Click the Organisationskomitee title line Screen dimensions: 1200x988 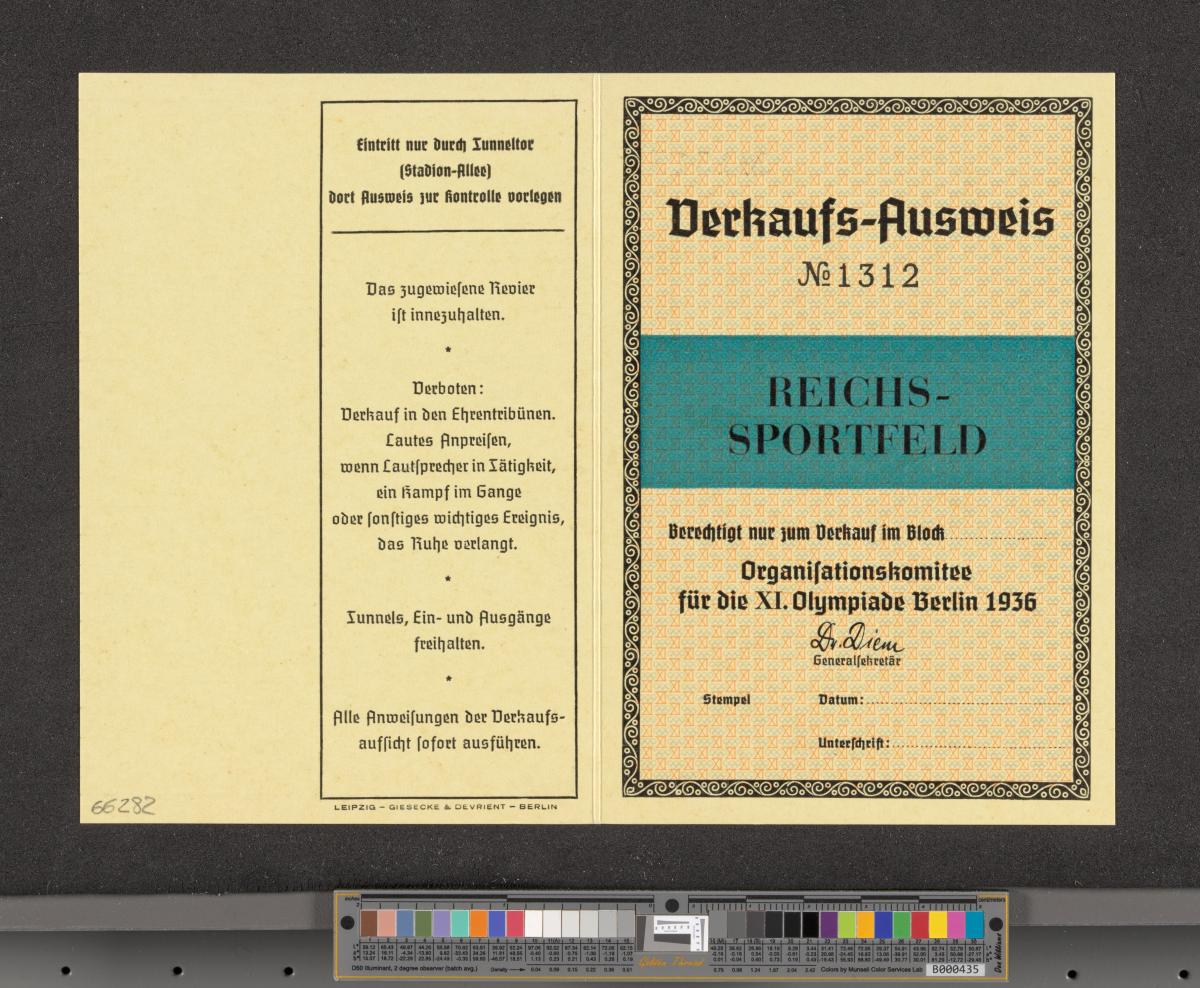coord(855,571)
